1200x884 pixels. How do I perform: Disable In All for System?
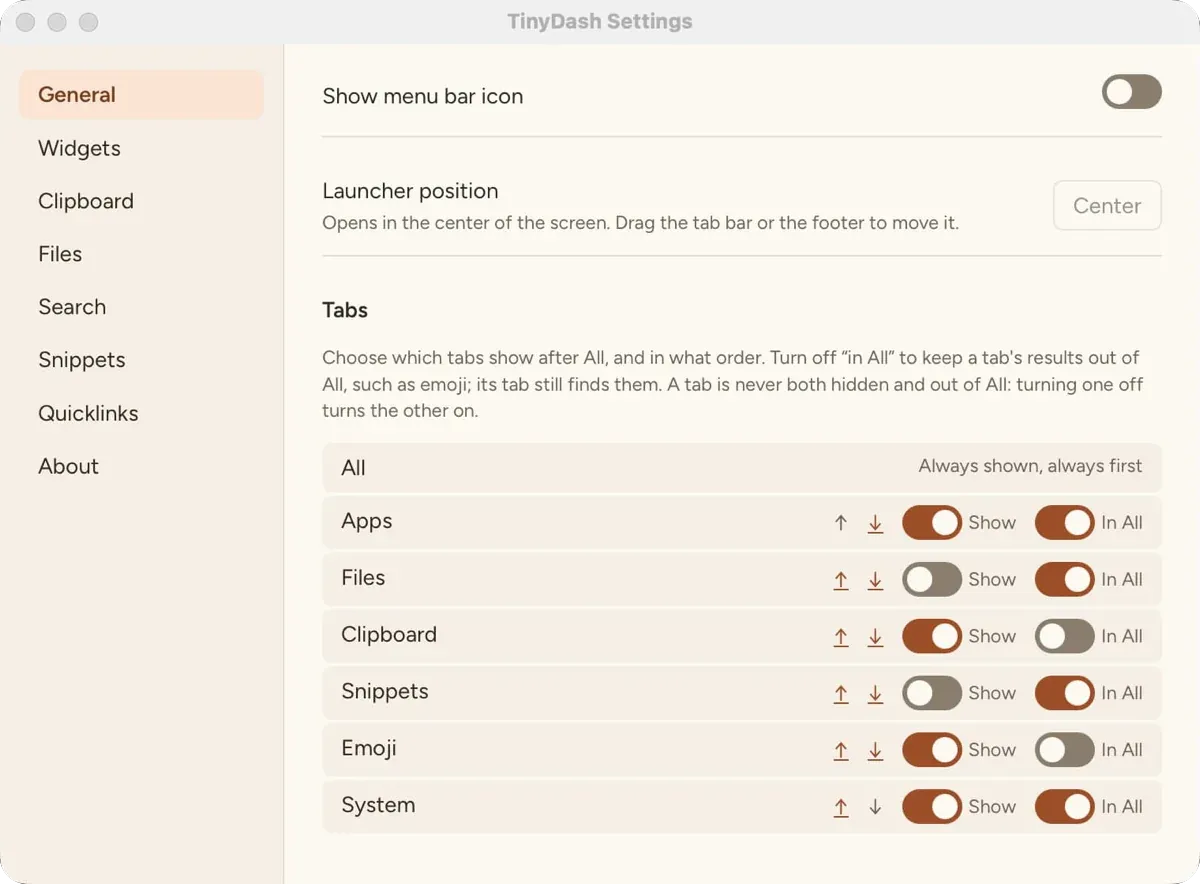point(1064,807)
